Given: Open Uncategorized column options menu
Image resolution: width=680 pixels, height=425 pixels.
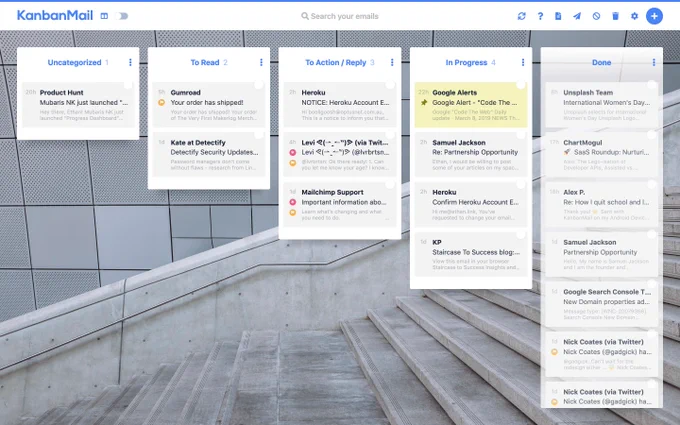Looking at the screenshot, I should [x=130, y=62].
